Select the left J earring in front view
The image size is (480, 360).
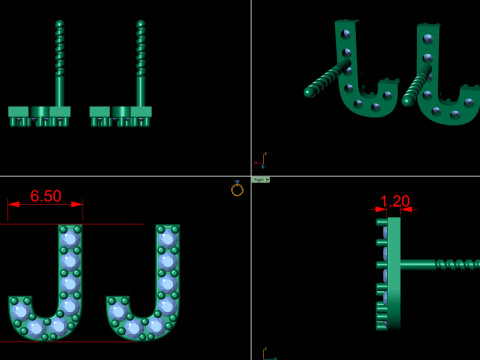click(45, 283)
